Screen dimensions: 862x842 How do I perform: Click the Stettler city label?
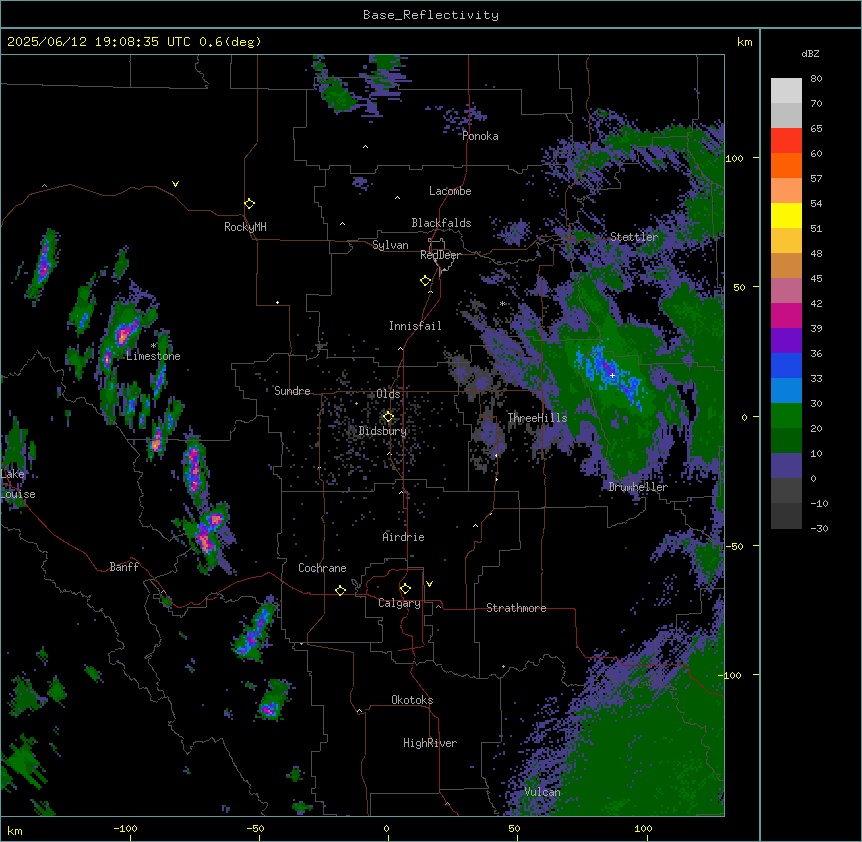634,237
